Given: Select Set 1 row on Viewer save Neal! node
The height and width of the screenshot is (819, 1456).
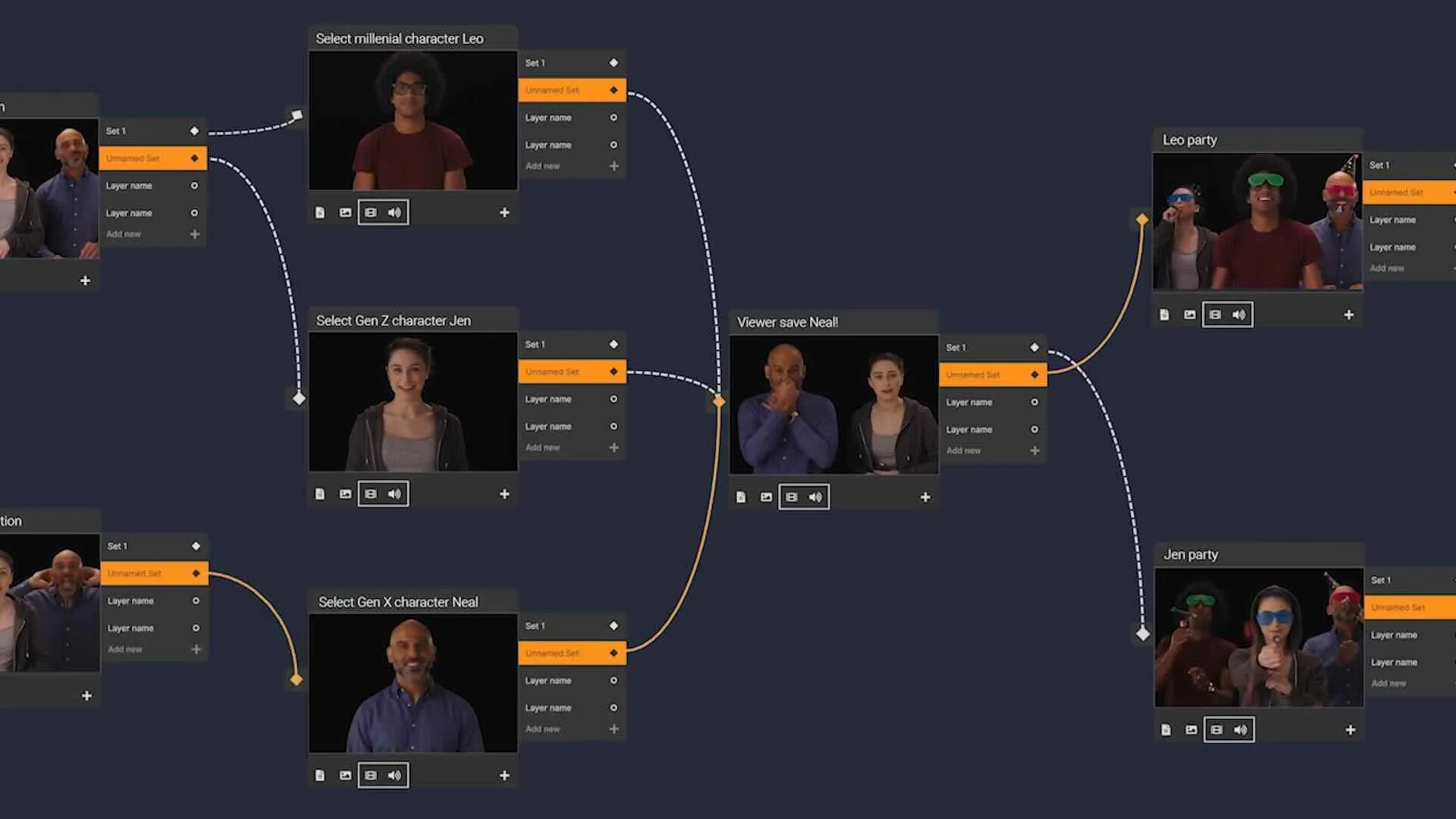Looking at the screenshot, I should click(993, 347).
